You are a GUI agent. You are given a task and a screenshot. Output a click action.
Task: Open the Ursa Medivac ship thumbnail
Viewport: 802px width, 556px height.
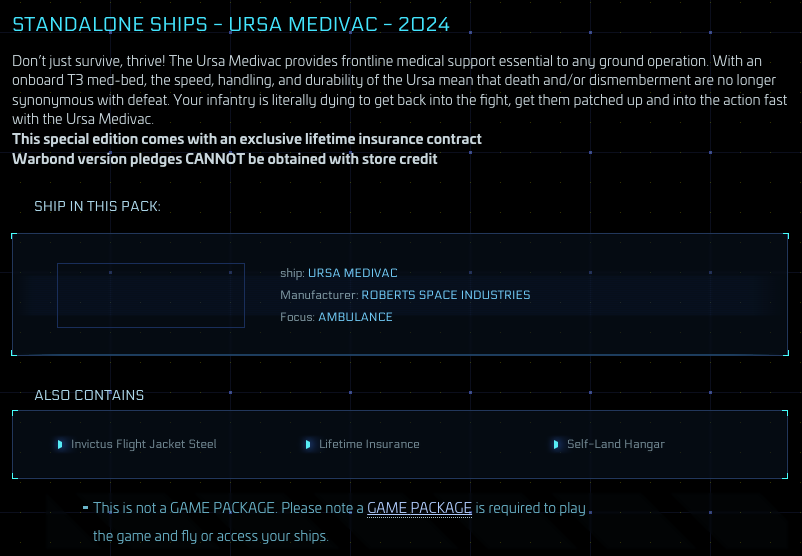(151, 295)
